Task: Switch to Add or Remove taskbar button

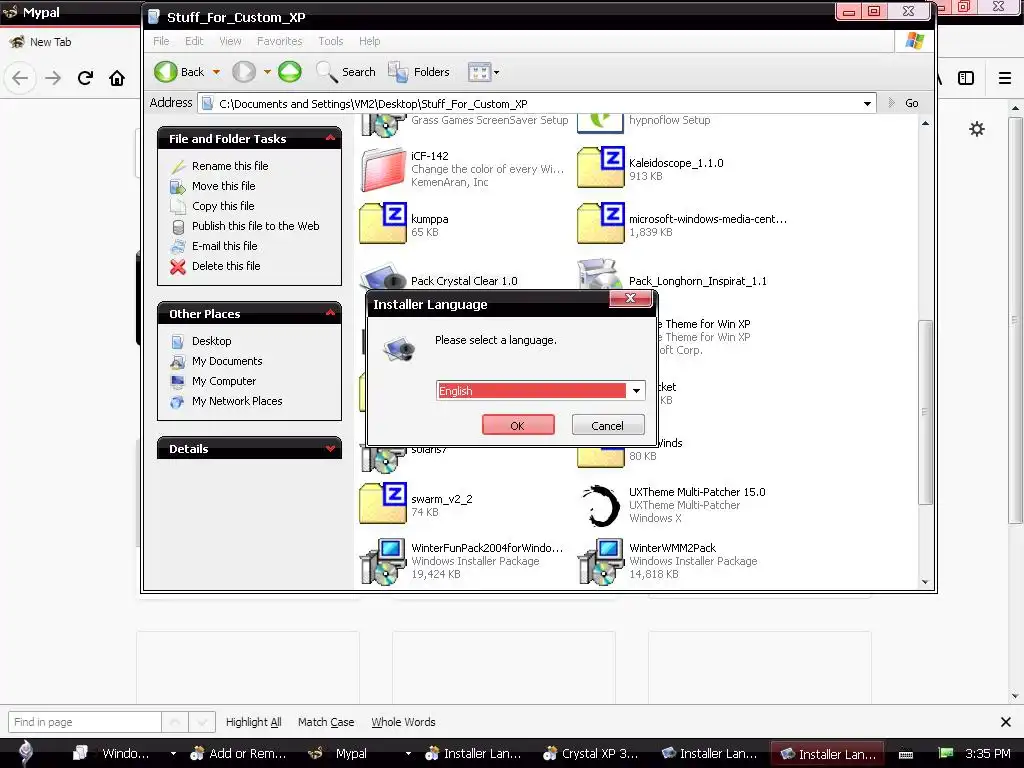Action: [239, 754]
